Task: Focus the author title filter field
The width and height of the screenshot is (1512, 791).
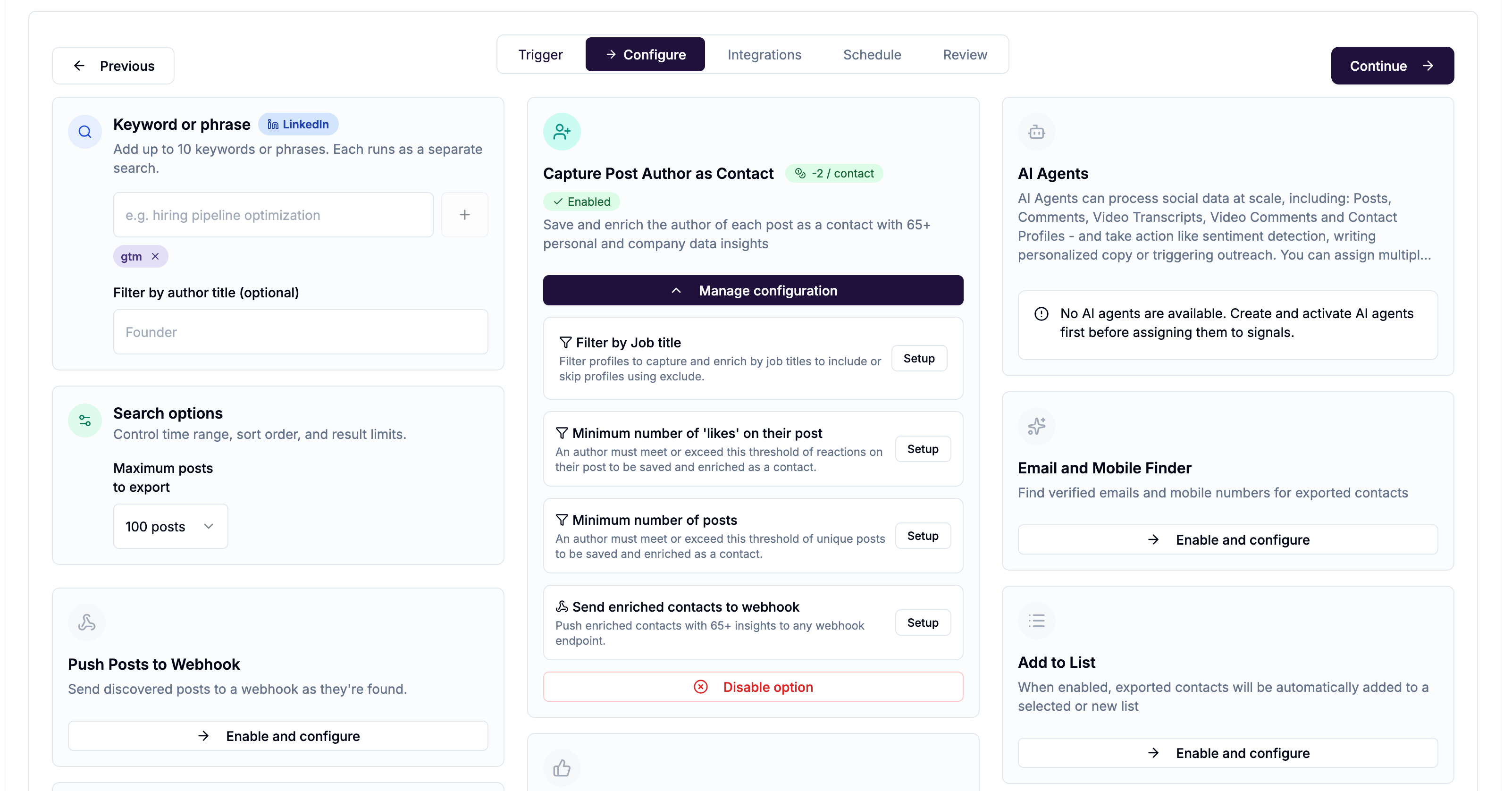Action: pos(301,332)
